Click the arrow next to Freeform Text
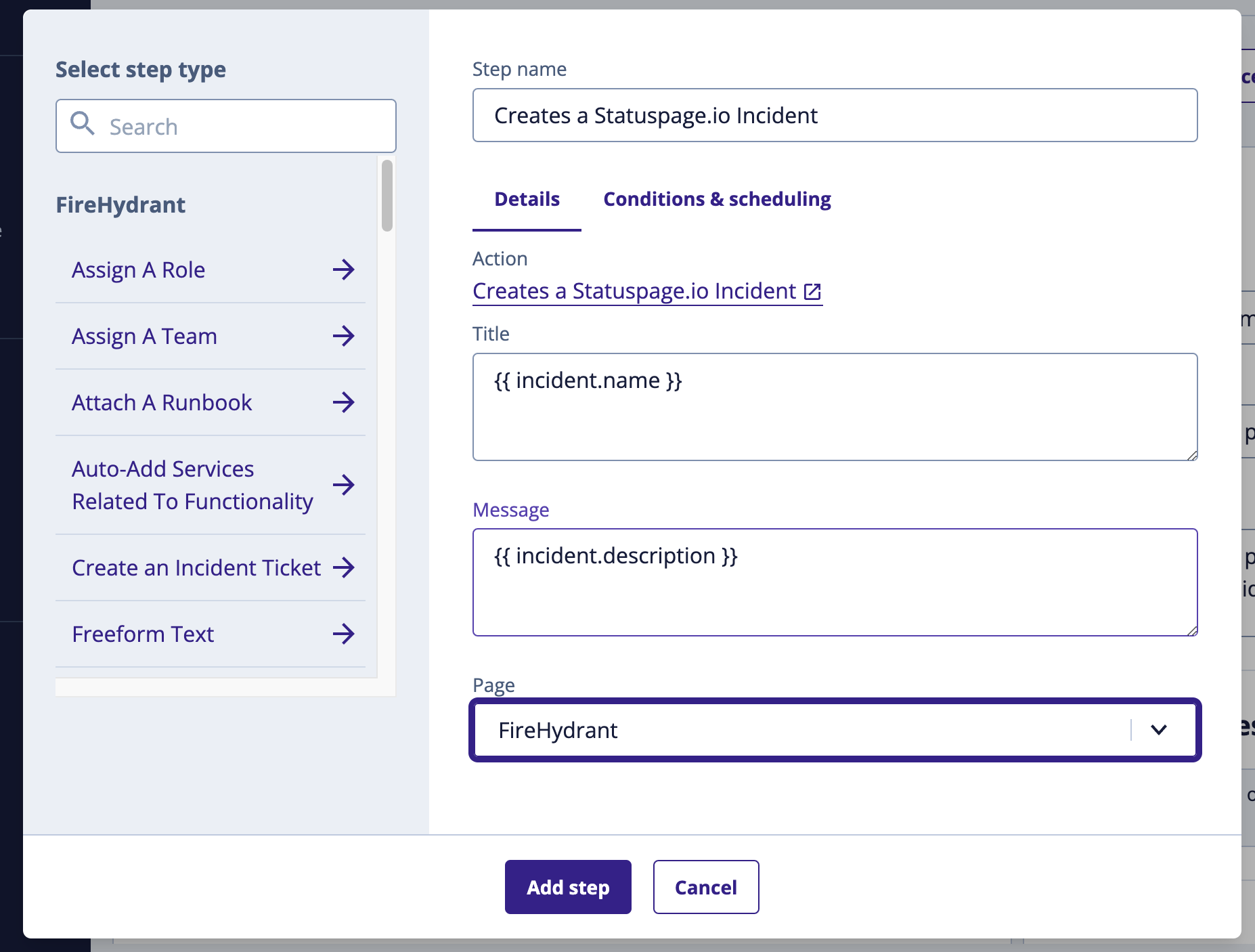1255x952 pixels. [x=345, y=634]
